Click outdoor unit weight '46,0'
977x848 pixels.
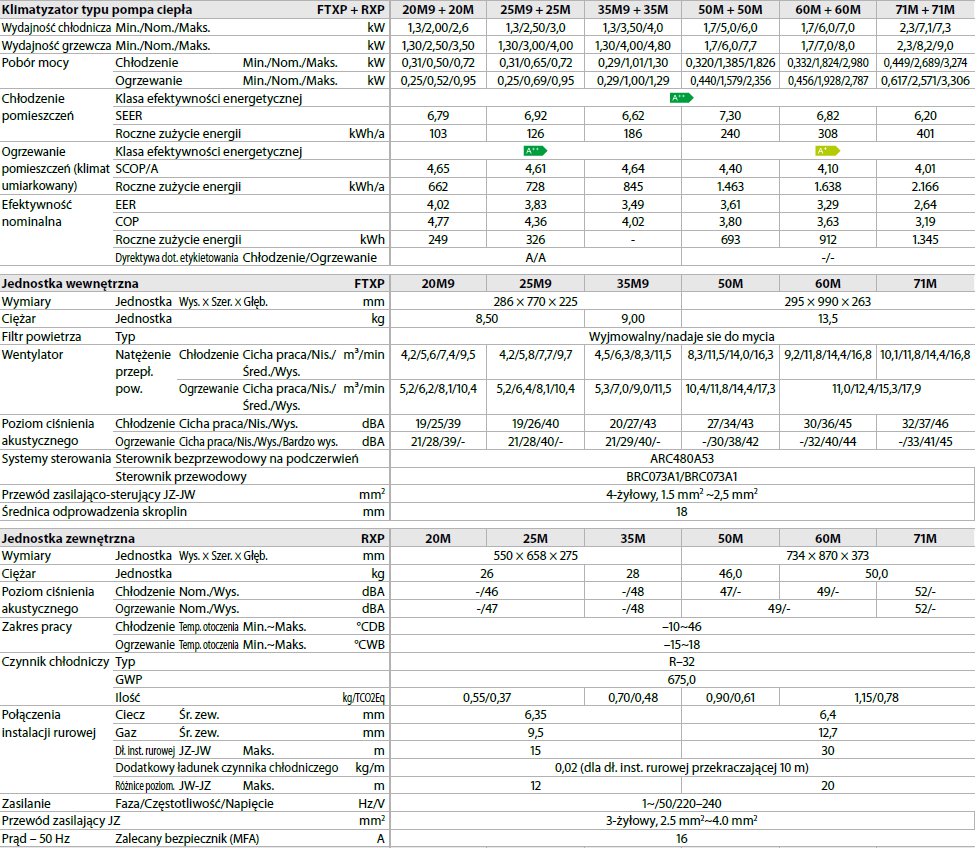pos(730,574)
